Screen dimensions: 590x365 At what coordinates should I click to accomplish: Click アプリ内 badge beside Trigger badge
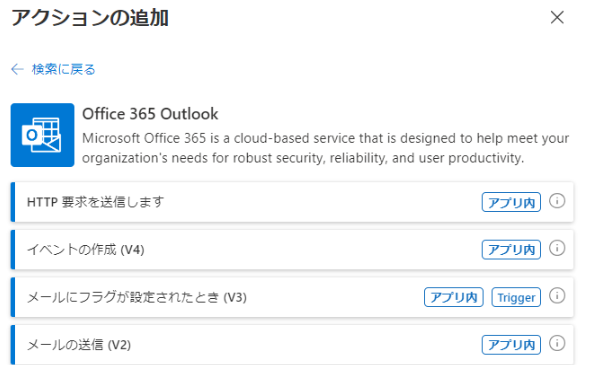pos(453,297)
